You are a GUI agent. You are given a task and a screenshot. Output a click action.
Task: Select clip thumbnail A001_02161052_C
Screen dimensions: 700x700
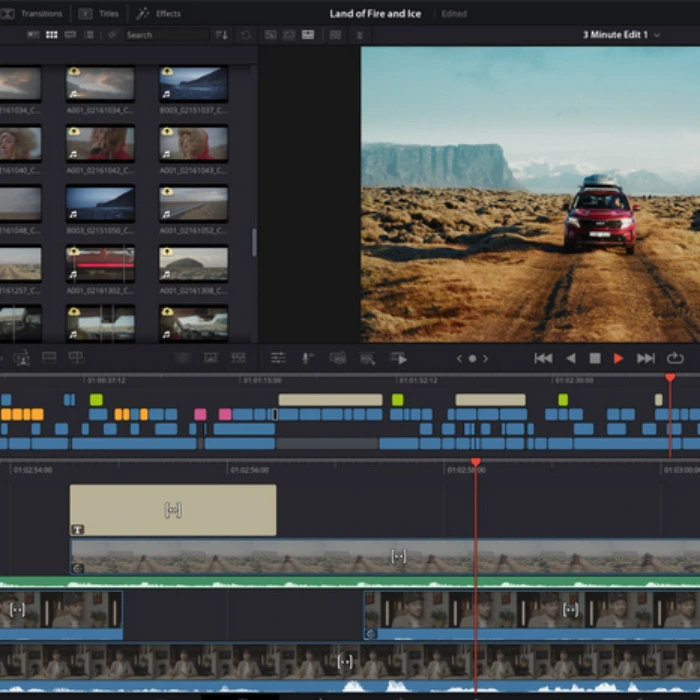click(x=193, y=204)
